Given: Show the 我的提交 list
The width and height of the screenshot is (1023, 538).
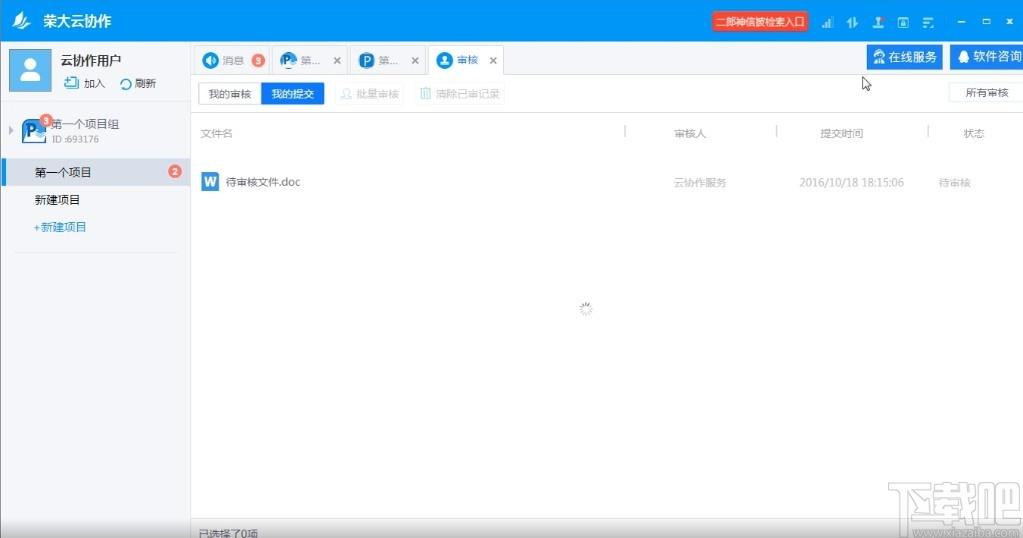Looking at the screenshot, I should tap(292, 94).
